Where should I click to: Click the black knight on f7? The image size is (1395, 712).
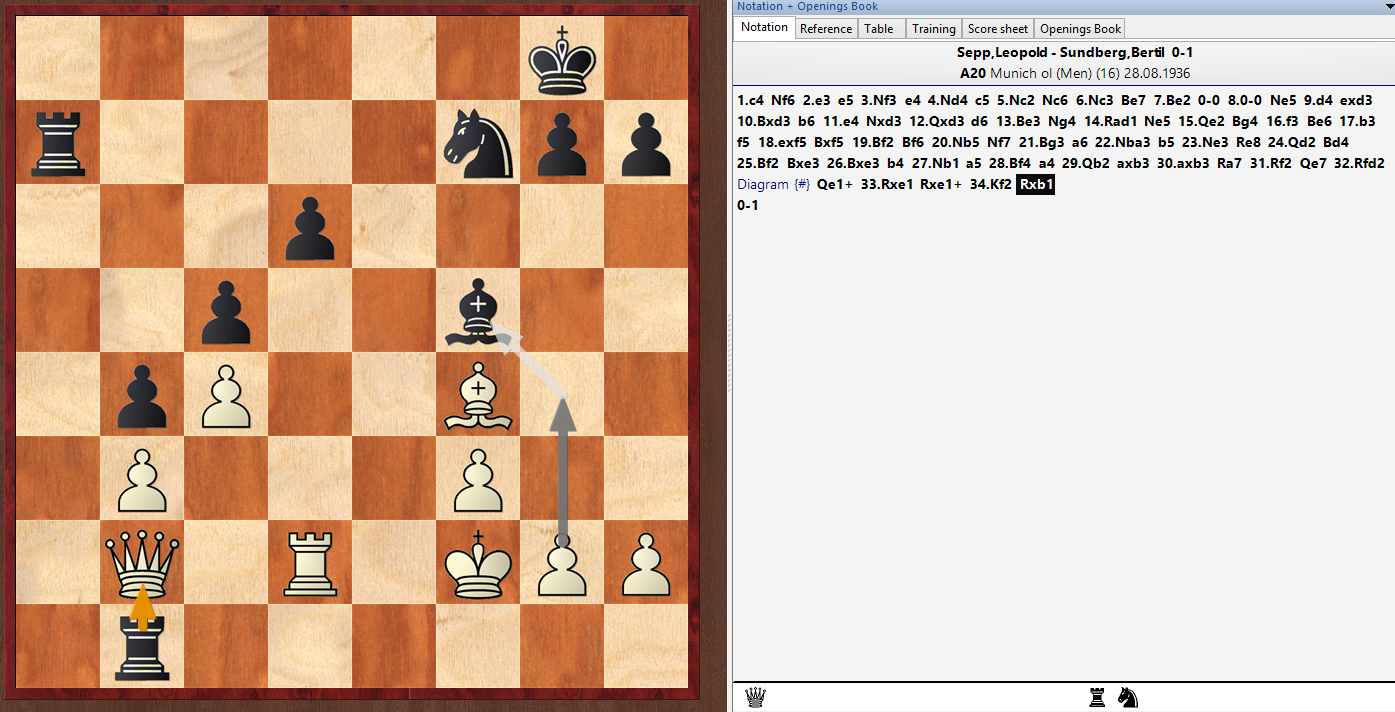tap(478, 142)
